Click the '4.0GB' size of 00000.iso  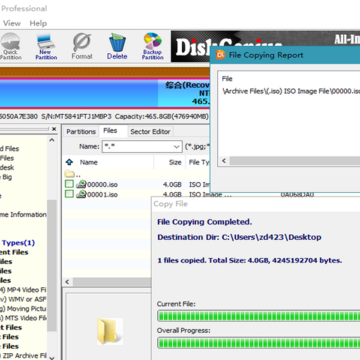[x=172, y=184]
